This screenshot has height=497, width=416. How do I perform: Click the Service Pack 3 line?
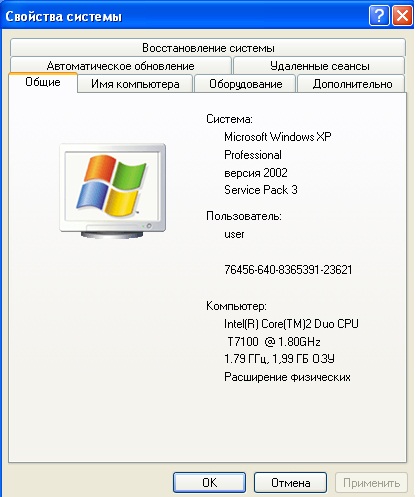(261, 190)
